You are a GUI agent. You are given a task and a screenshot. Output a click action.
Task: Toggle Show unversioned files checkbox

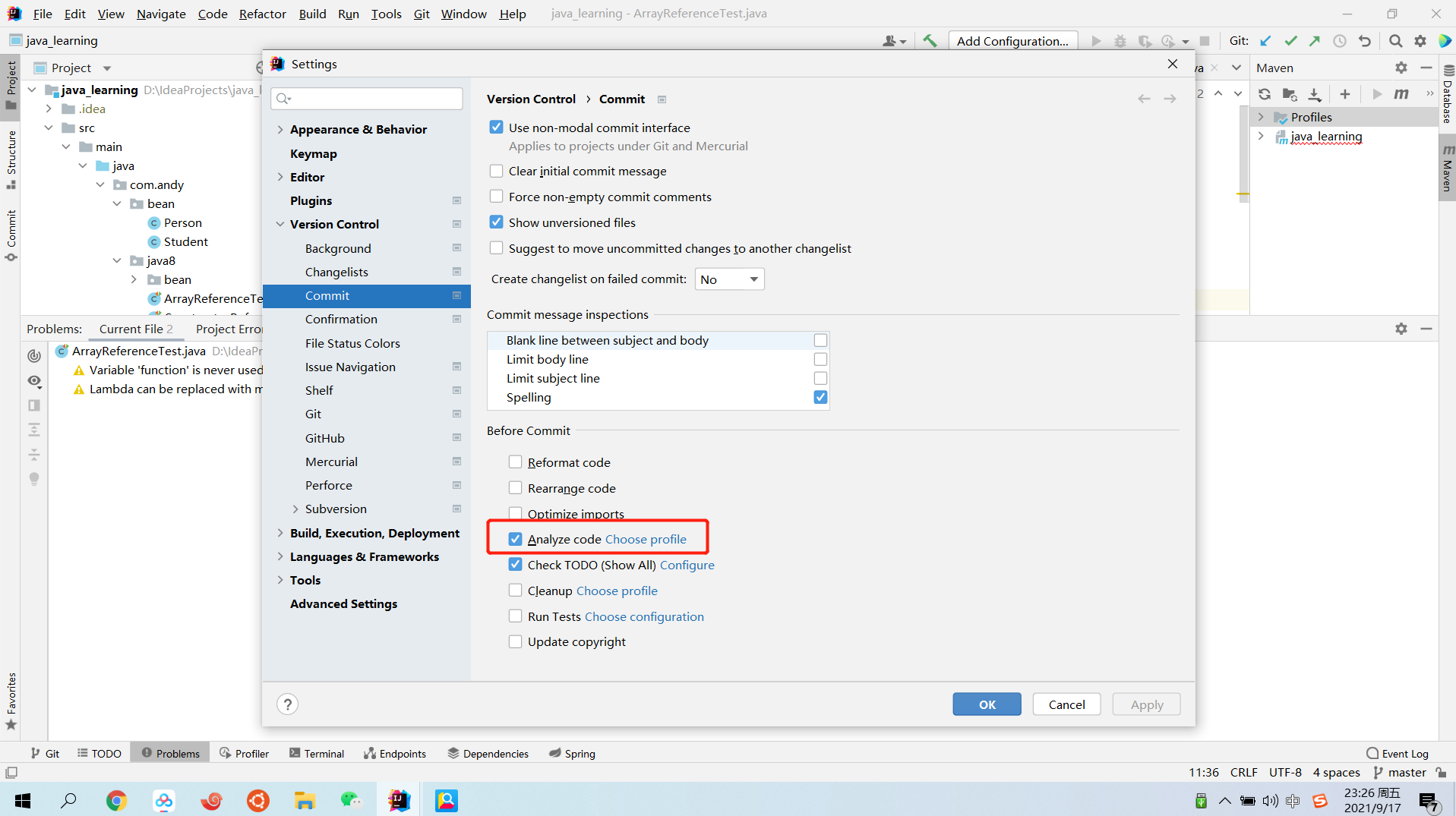click(x=496, y=222)
